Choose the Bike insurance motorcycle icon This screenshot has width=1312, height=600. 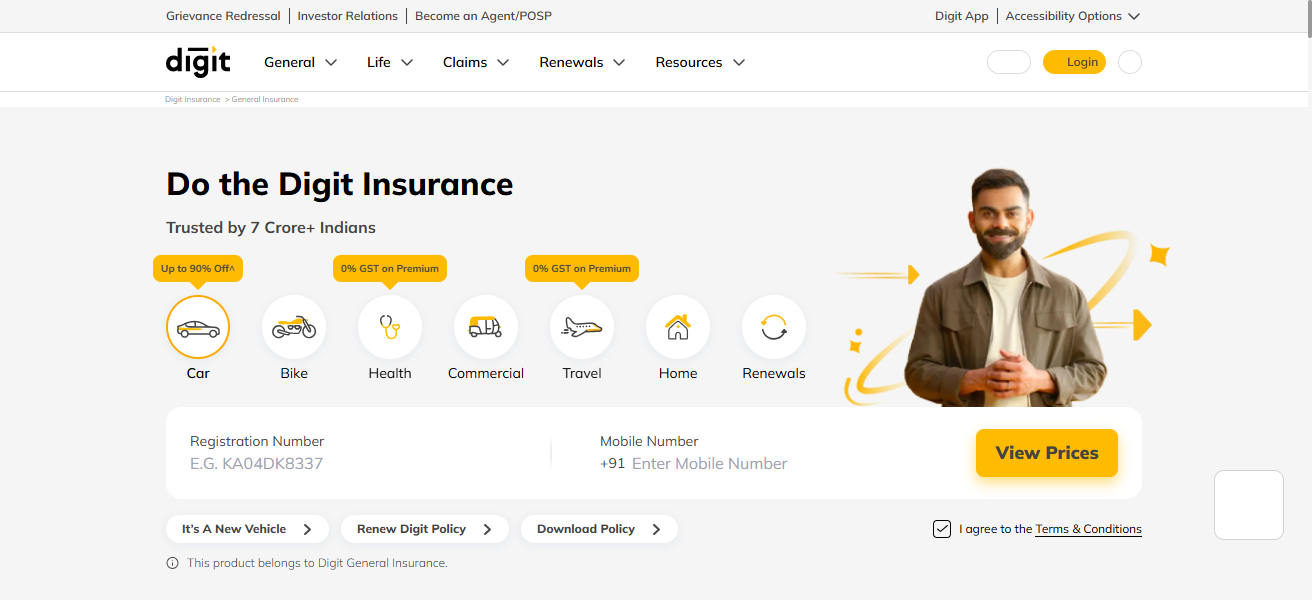[x=294, y=327]
